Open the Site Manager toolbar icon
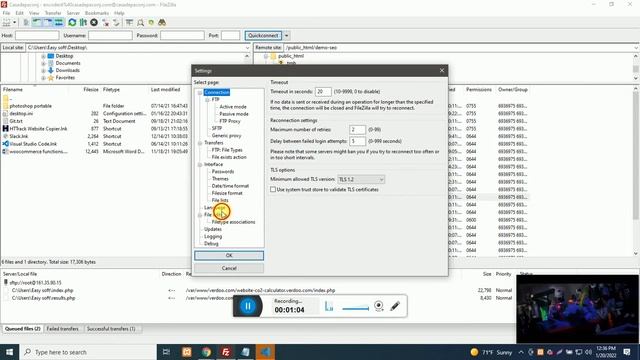The image size is (640, 360). point(7,22)
